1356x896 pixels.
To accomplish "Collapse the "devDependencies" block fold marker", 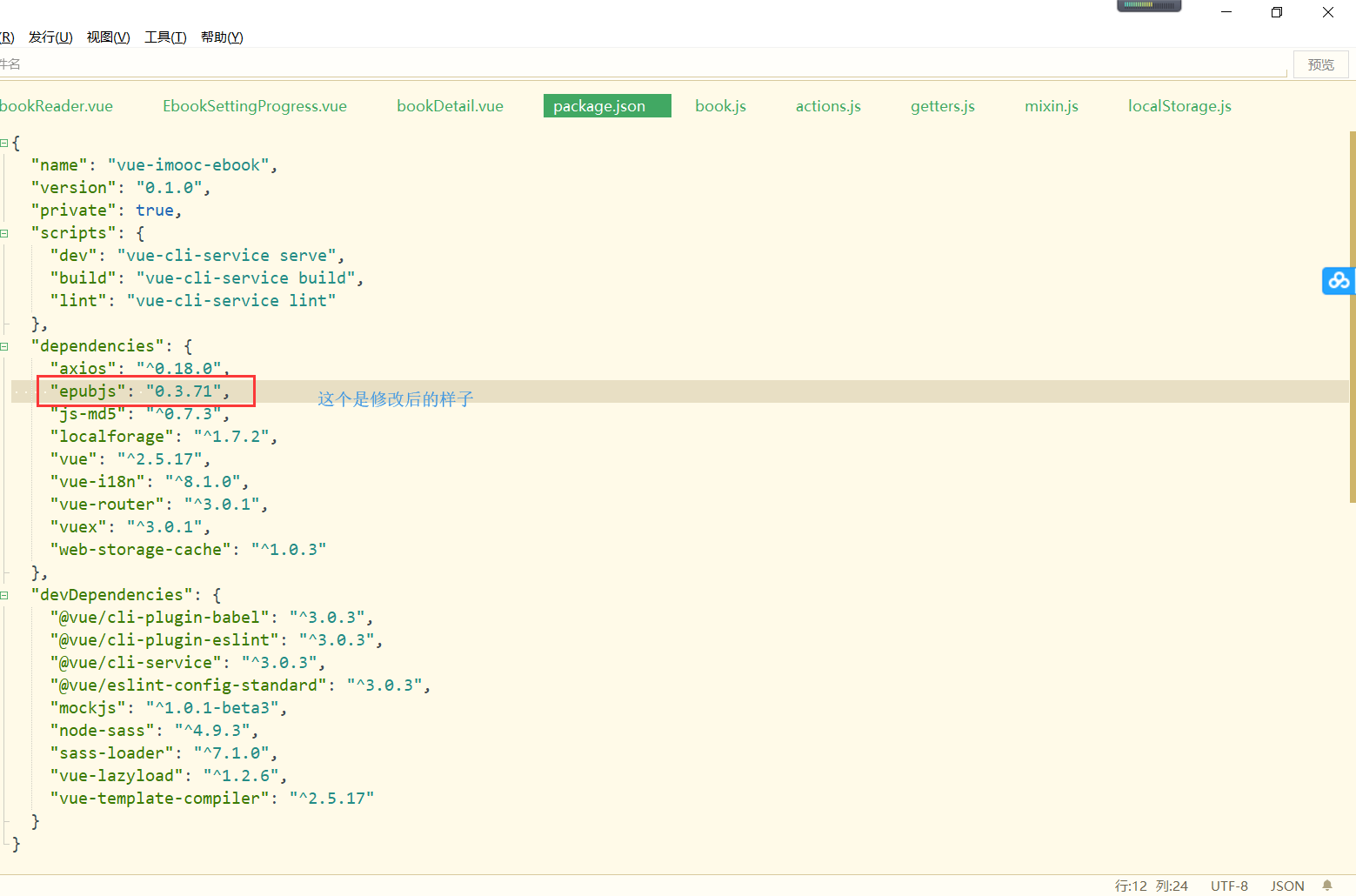I will [4, 595].
